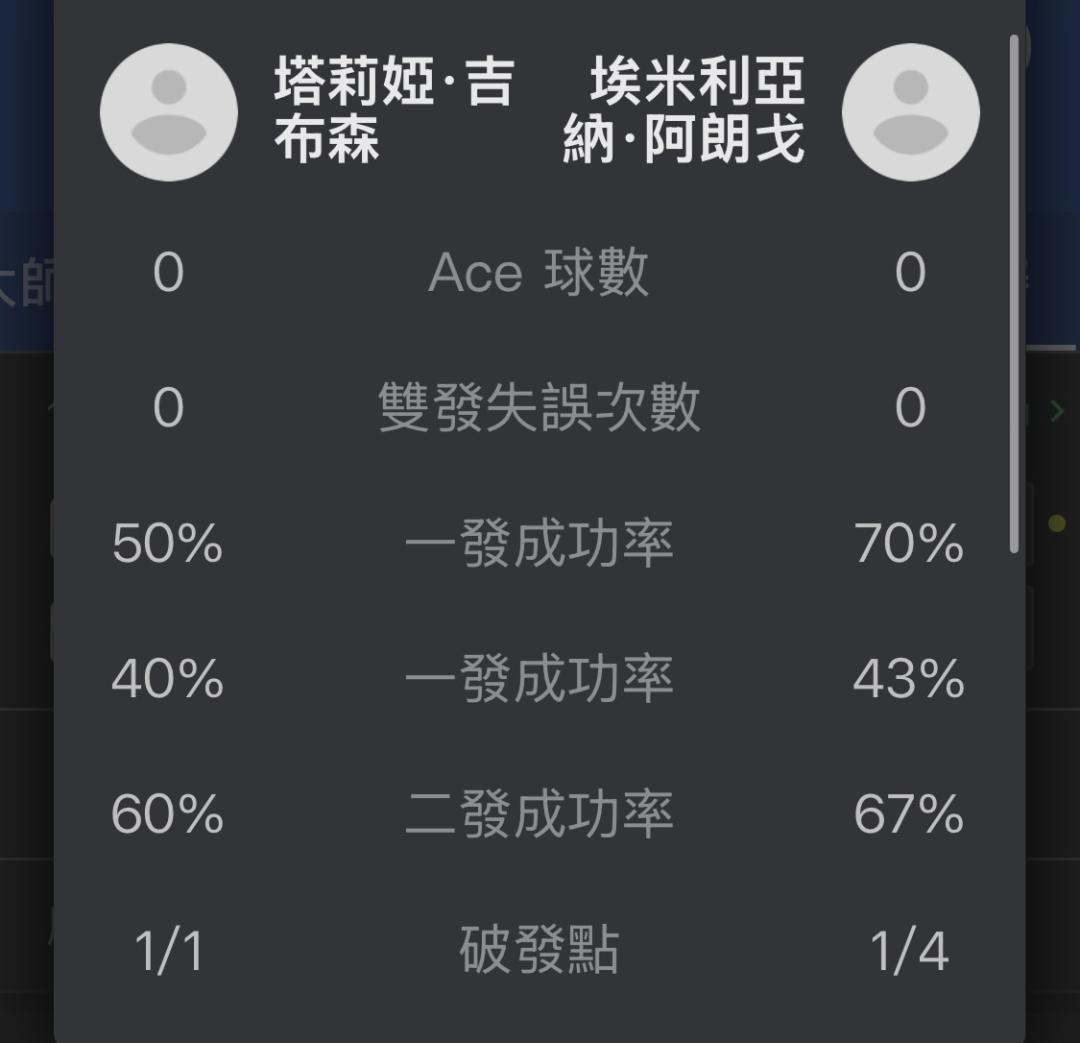Click the 1/4 break point value
Image resolution: width=1080 pixels, height=1043 pixels.
click(x=909, y=950)
